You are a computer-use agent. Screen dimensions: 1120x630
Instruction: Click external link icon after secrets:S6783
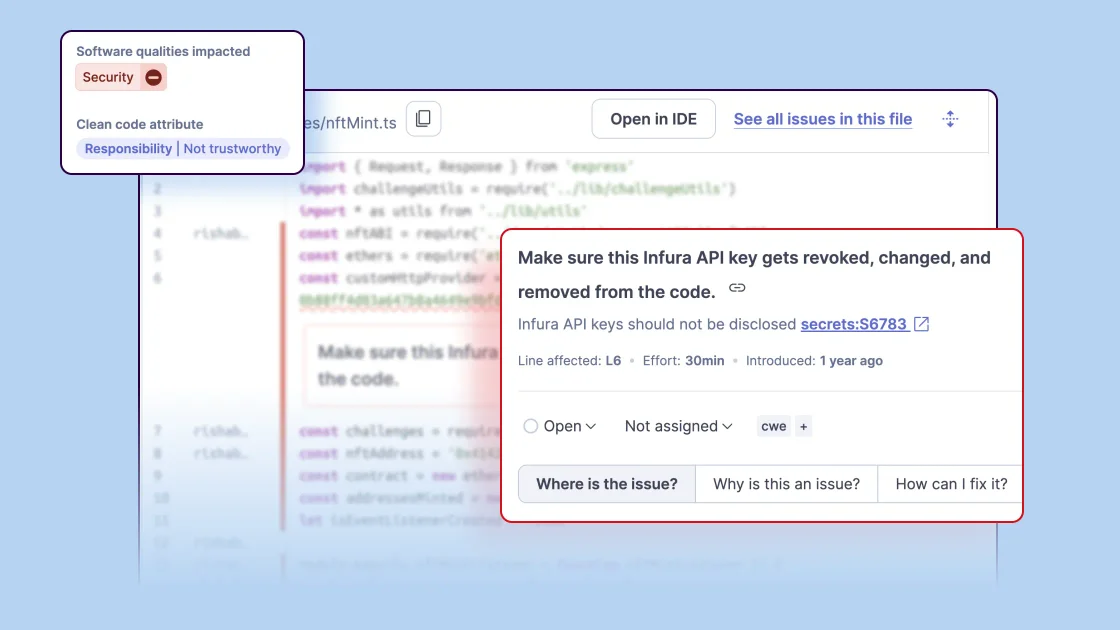coord(922,324)
